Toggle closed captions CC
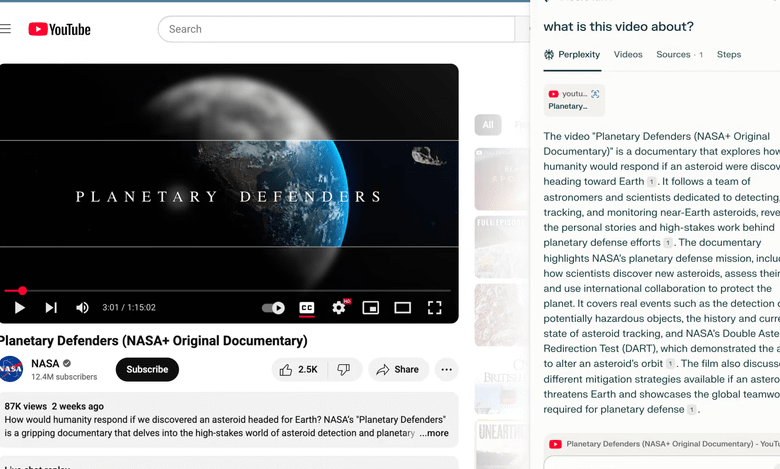780x469 pixels. coord(307,308)
